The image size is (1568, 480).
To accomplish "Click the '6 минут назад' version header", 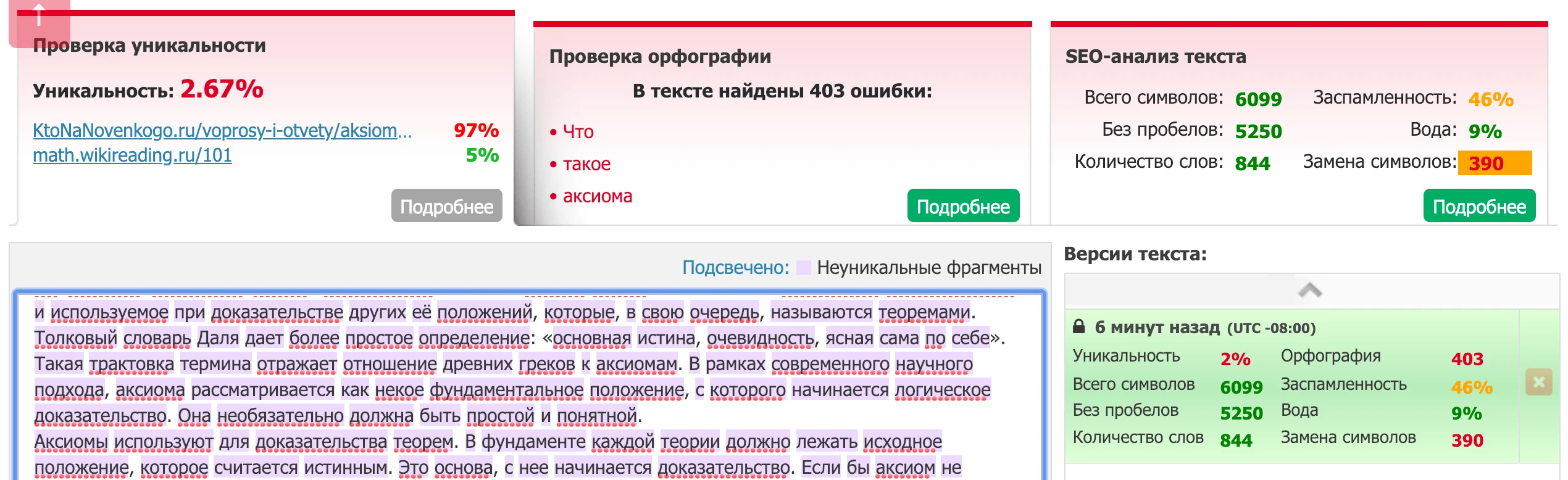I will (1157, 327).
